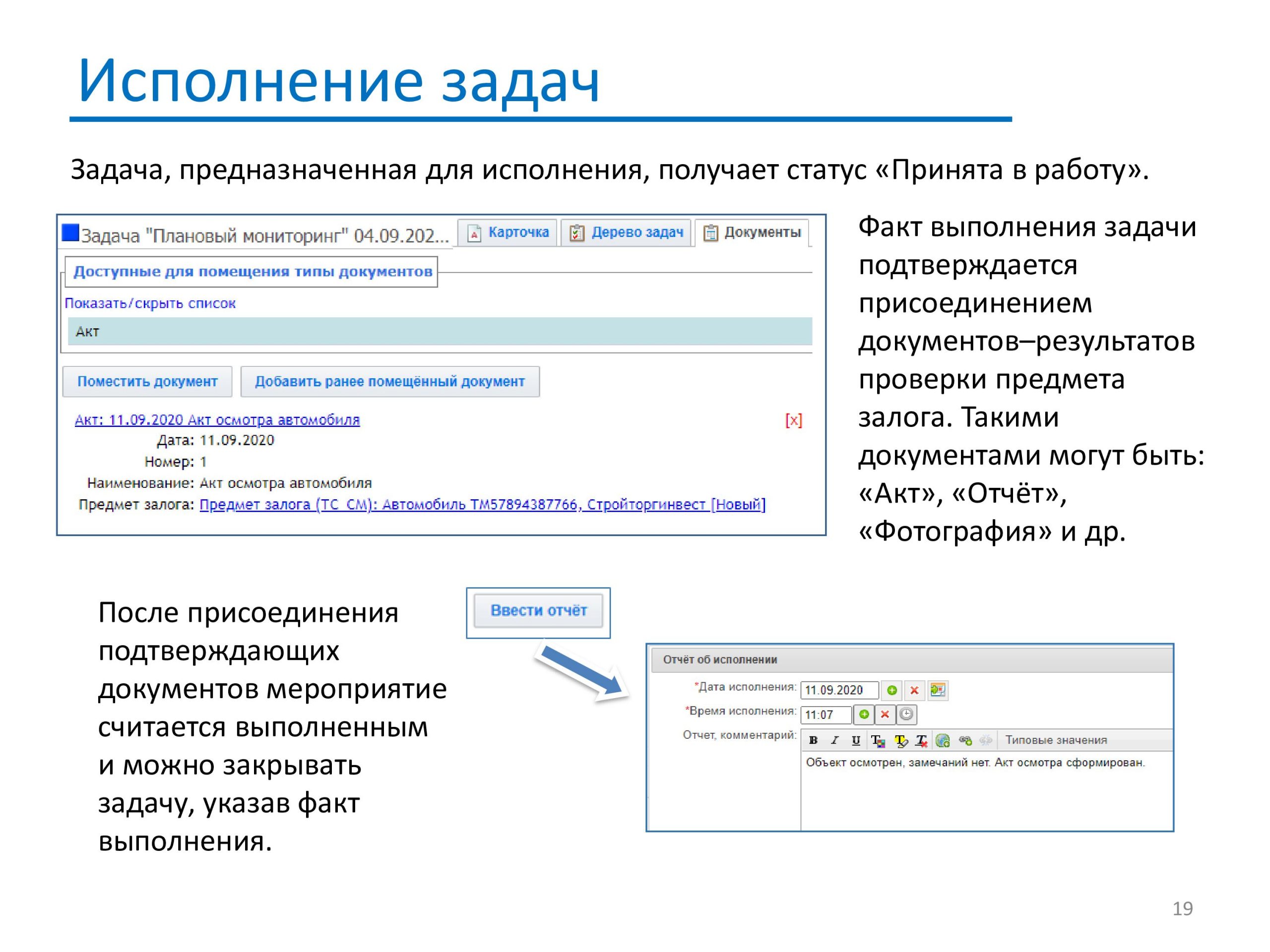Viewport: 1270px width, 952px height.
Task: Click the Отчёт об исполнении panel header
Action: [912, 660]
